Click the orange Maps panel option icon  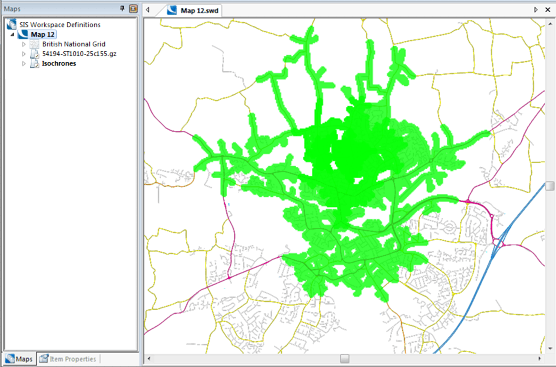(133, 9)
